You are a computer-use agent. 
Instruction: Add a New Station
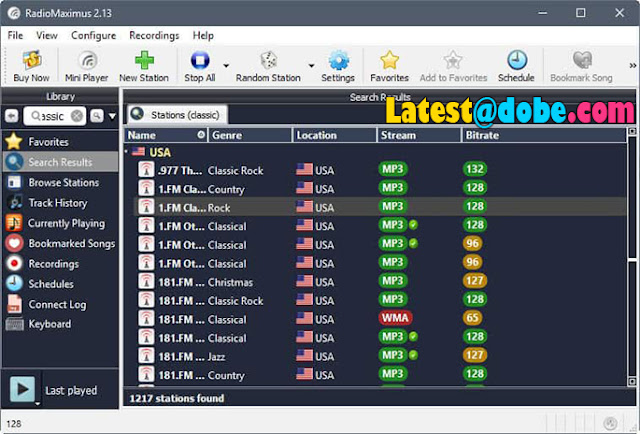pos(144,66)
